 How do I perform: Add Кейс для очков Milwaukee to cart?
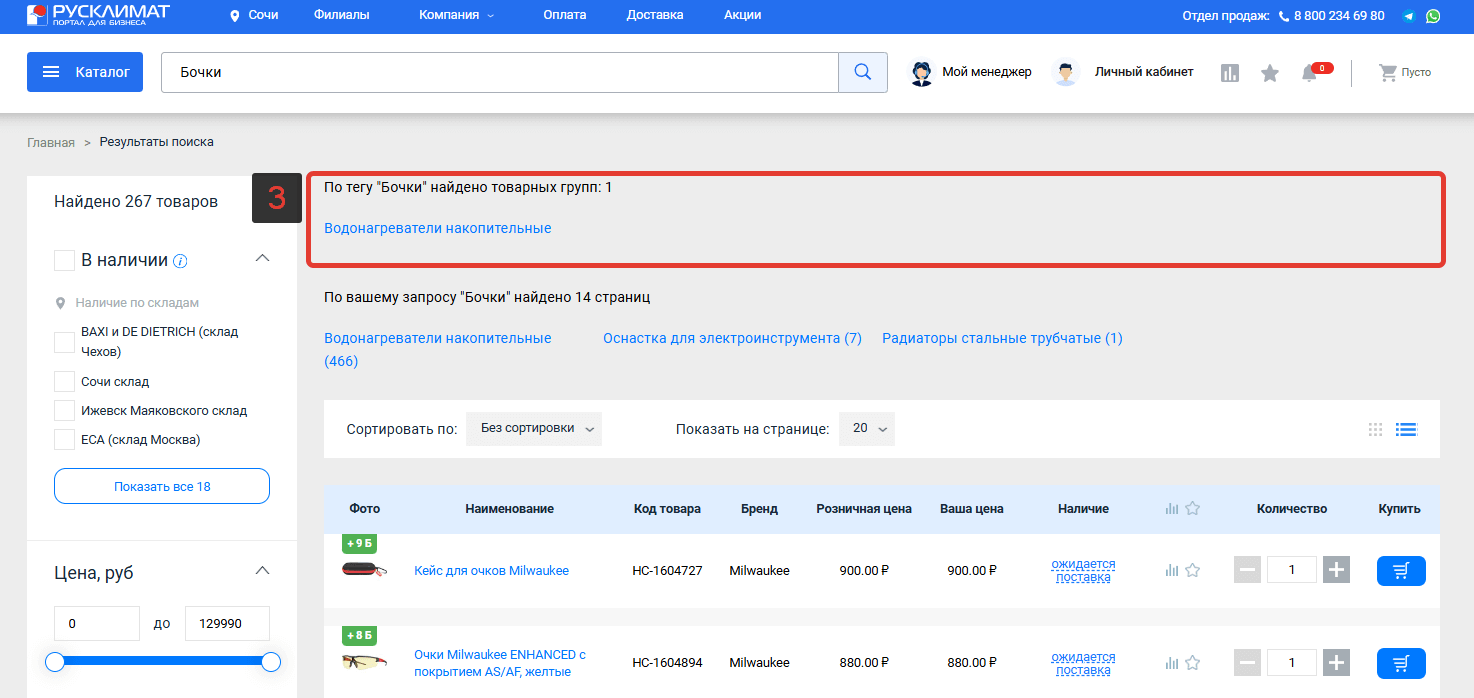click(x=1401, y=571)
